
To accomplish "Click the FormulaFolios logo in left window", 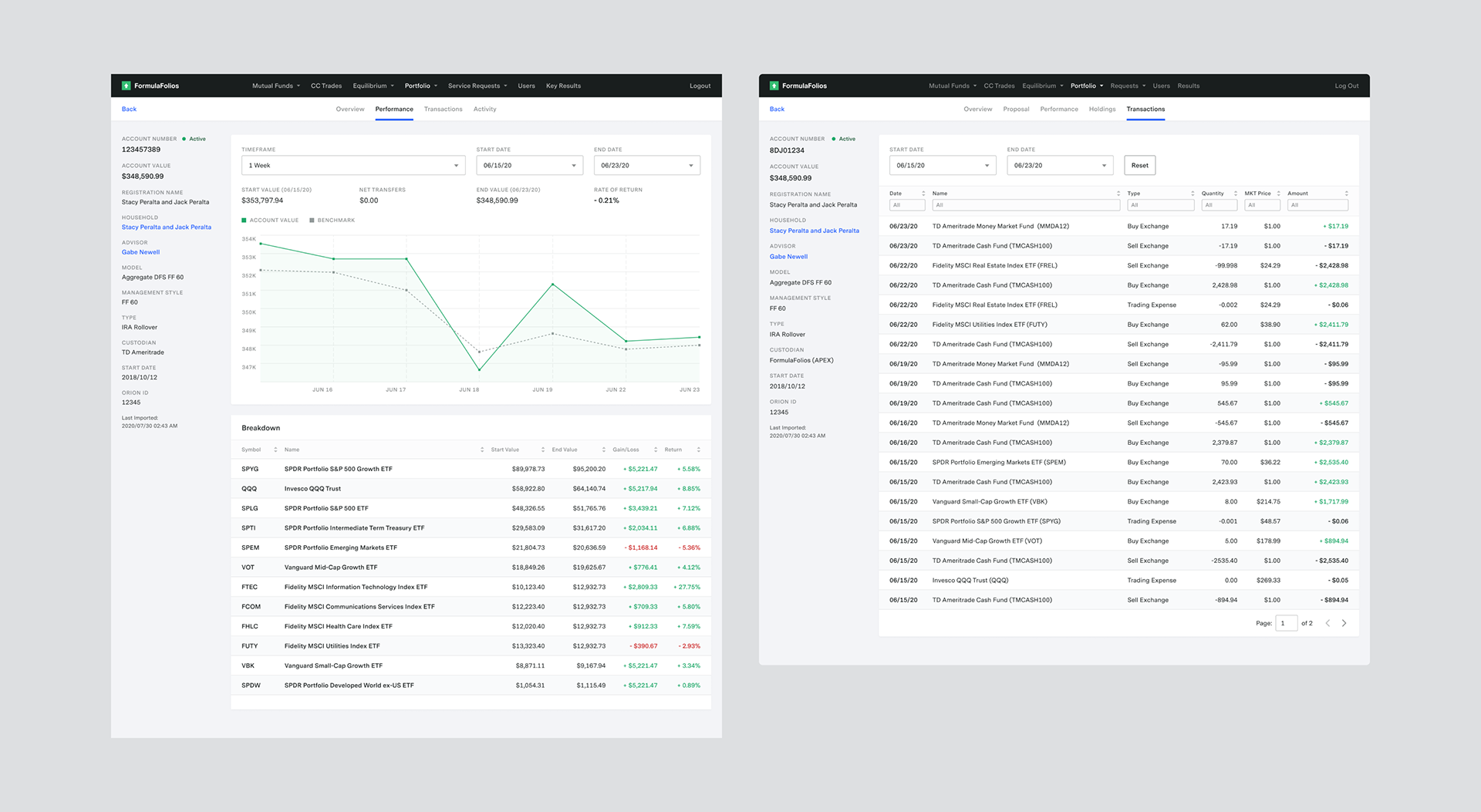I will coord(150,86).
